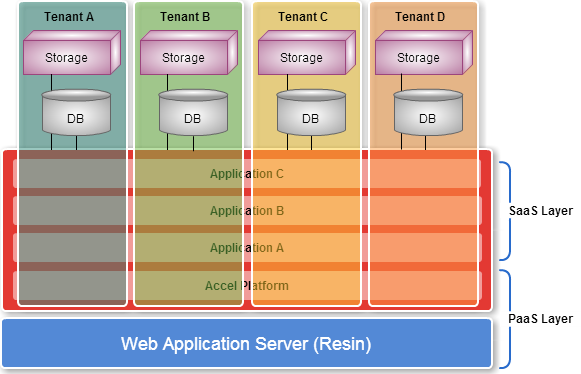581x374 pixels.
Task: Select the Tenant A DB cylinder
Action: click(x=76, y=112)
